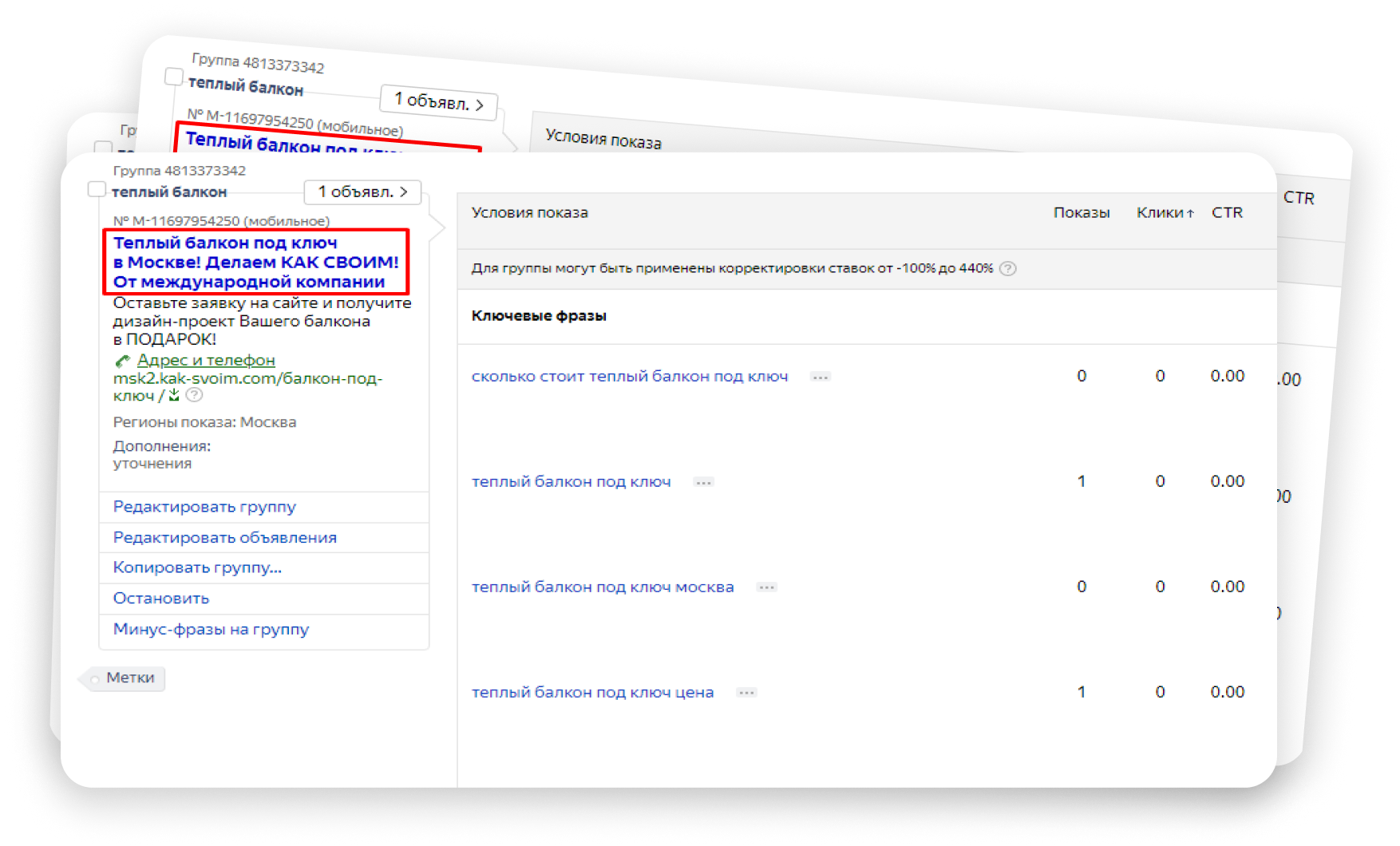Select 'Остановить' to stop the group
Viewport: 1400px width, 846px height.
(x=161, y=599)
